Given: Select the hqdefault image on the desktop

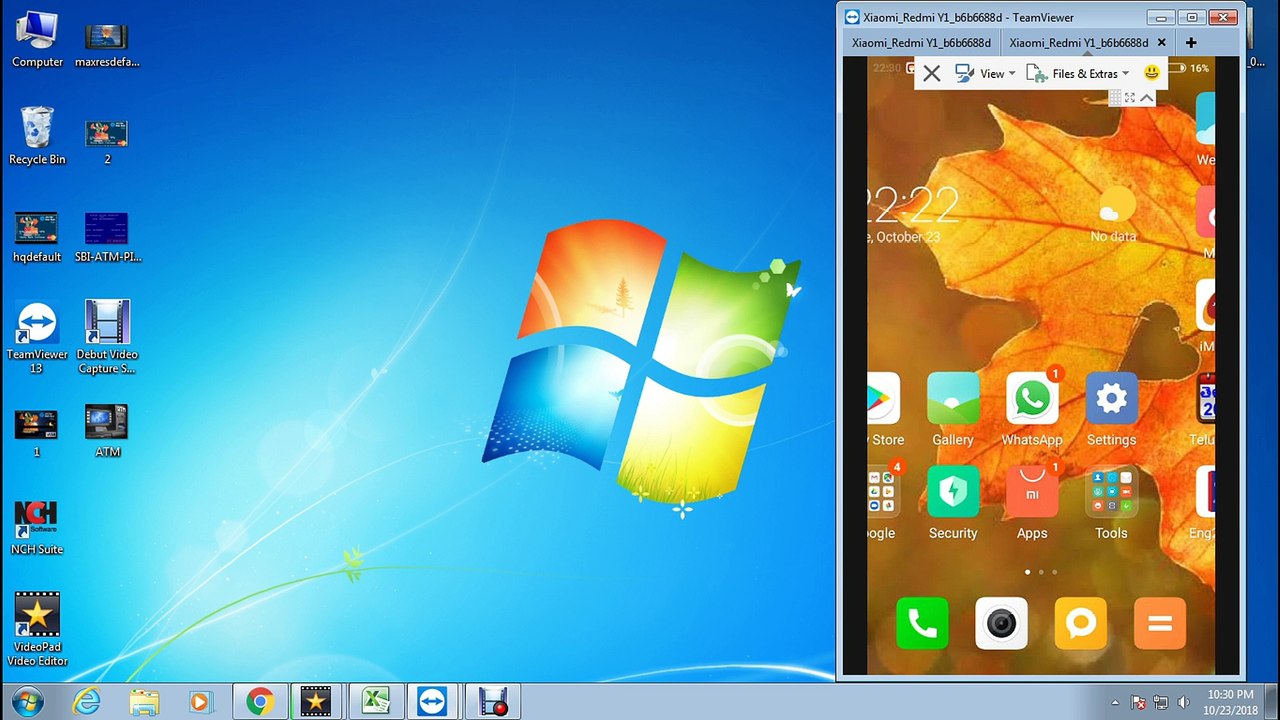Looking at the screenshot, I should coord(37,237).
